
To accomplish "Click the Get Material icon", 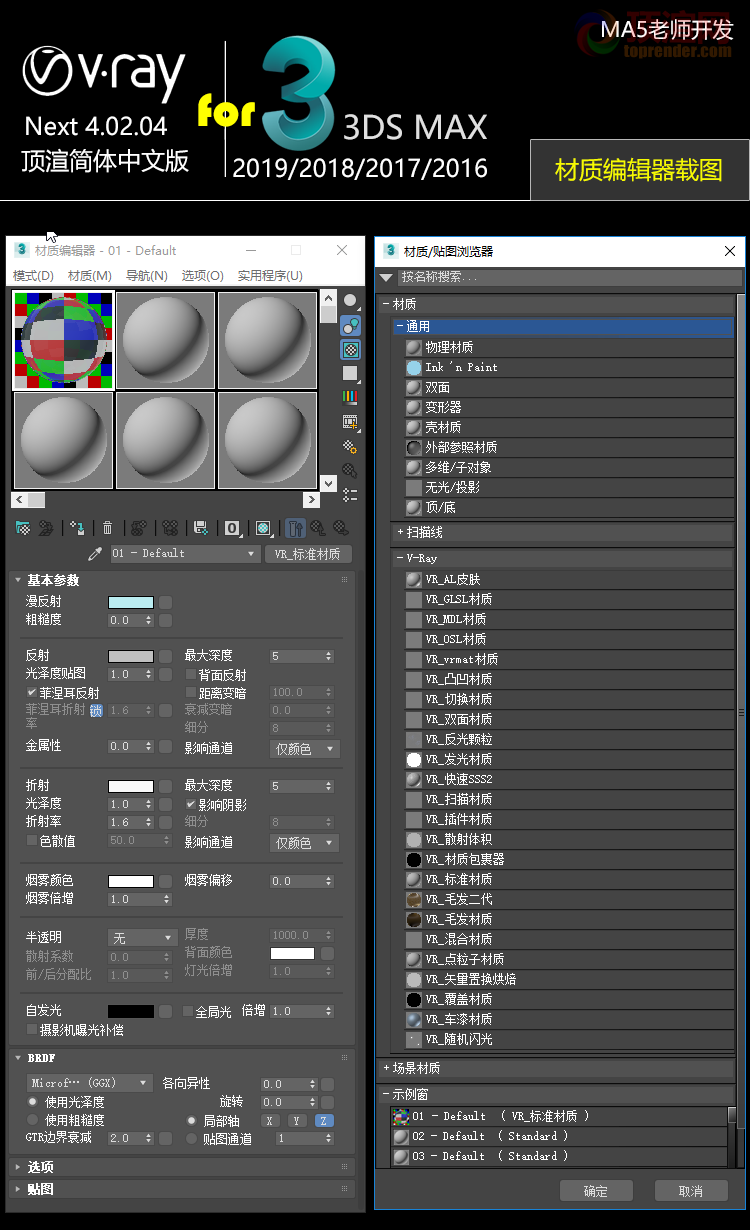I will click(23, 527).
